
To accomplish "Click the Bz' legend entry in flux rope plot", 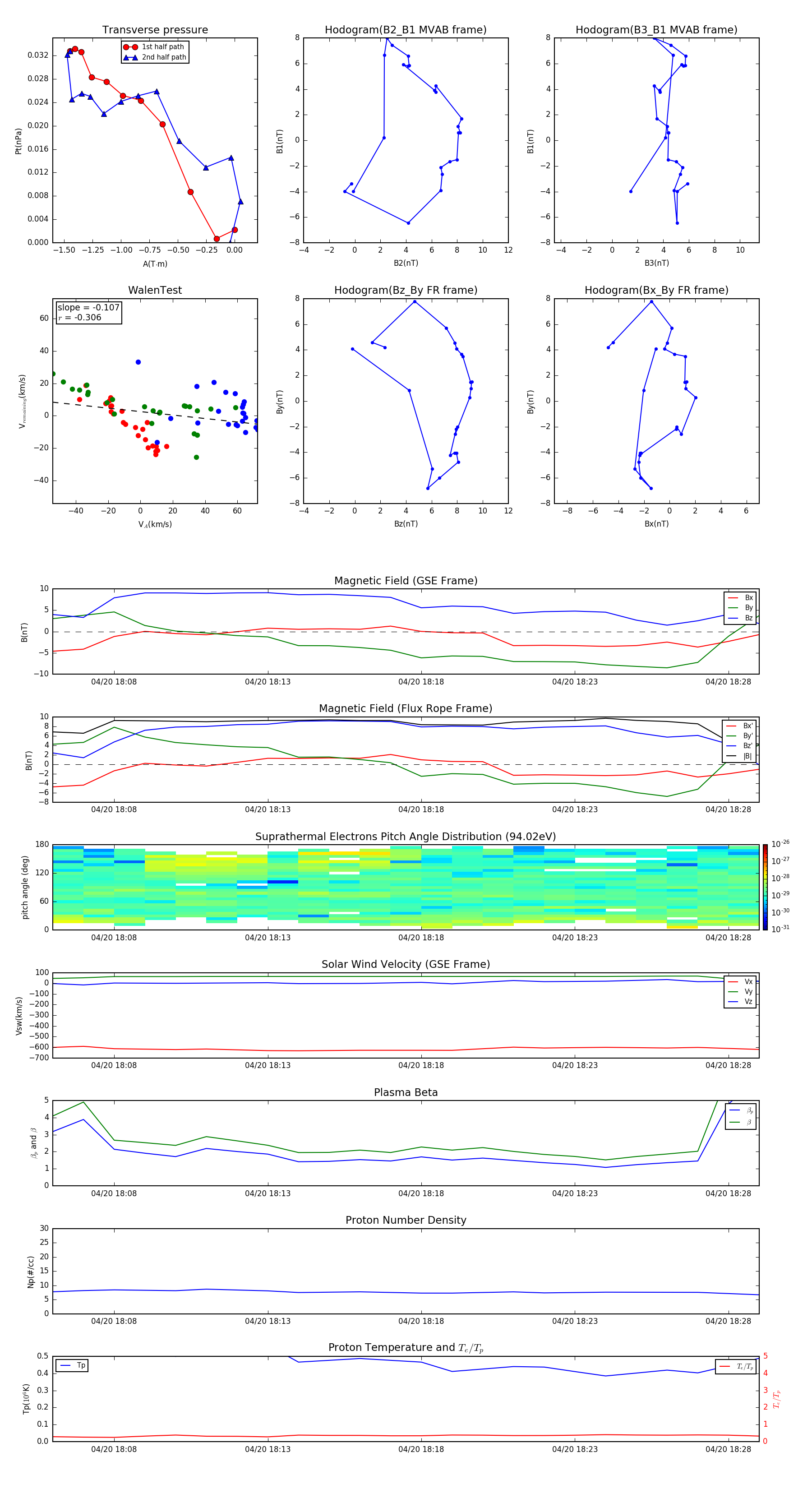I will (740, 746).
